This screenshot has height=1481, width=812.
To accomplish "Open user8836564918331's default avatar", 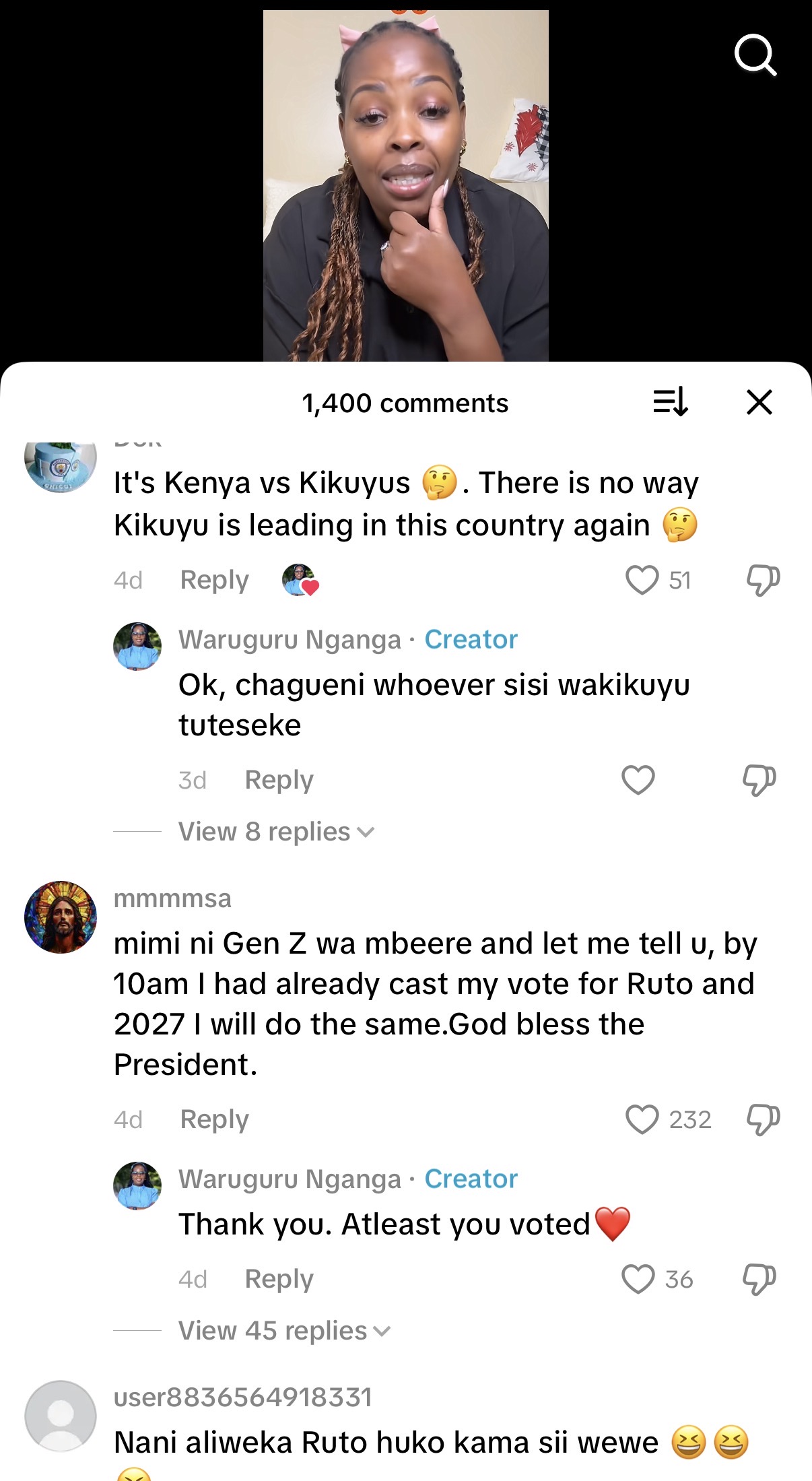I will pos(61,1416).
